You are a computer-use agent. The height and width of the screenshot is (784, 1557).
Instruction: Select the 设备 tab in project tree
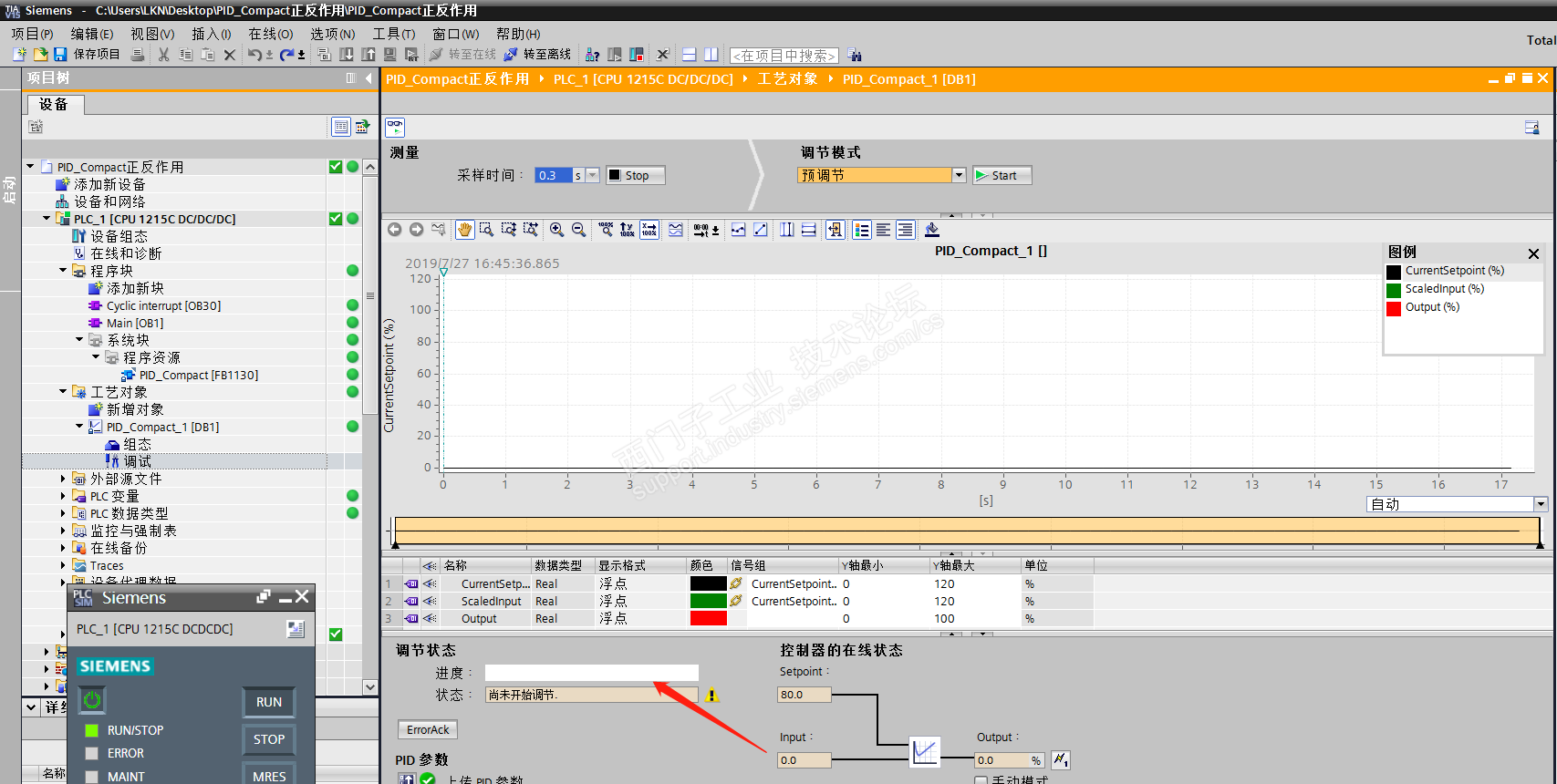[54, 104]
